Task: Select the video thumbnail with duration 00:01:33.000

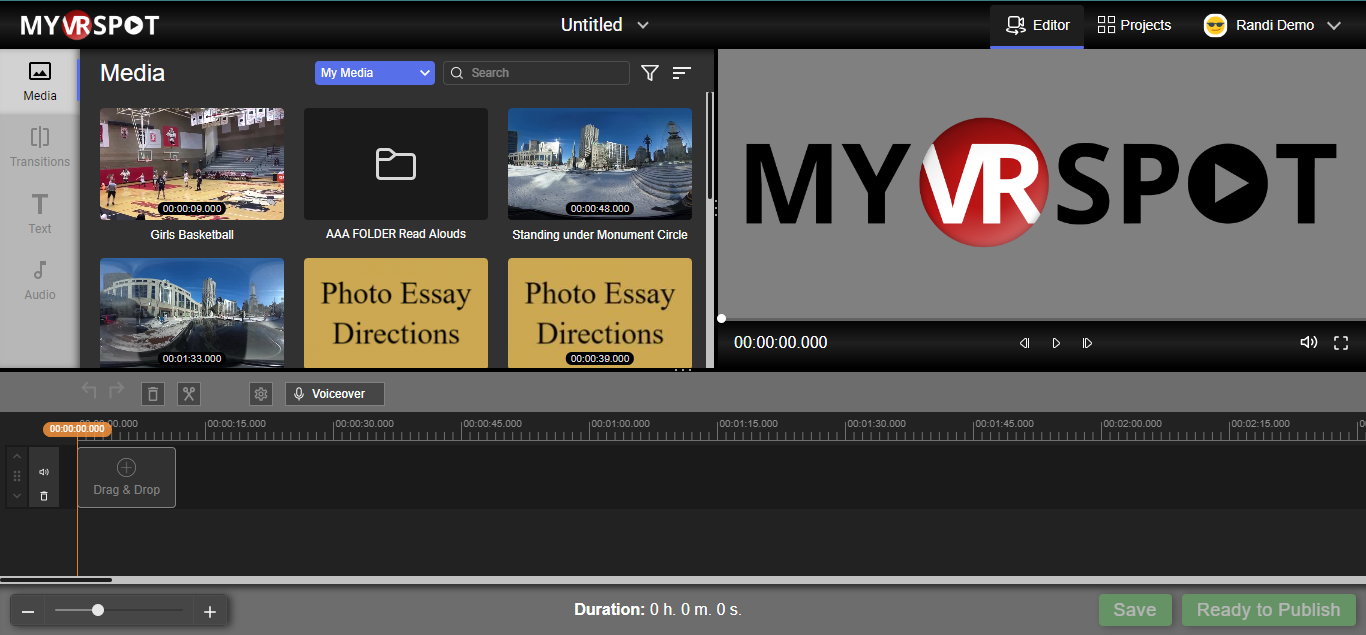Action: tap(192, 313)
